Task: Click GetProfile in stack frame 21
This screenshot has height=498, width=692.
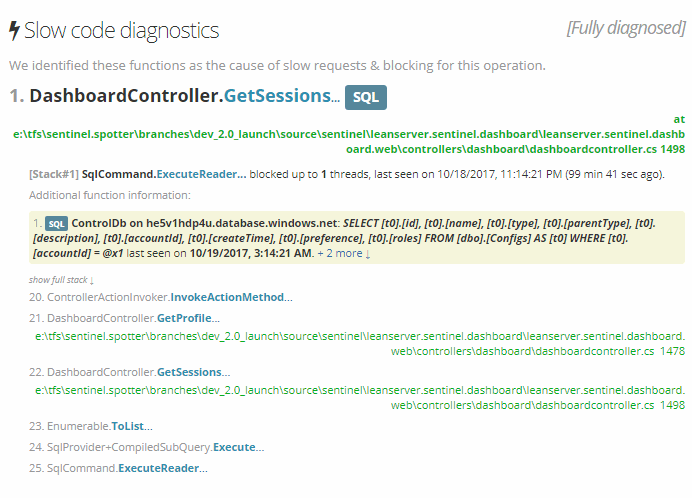Action: 188,318
